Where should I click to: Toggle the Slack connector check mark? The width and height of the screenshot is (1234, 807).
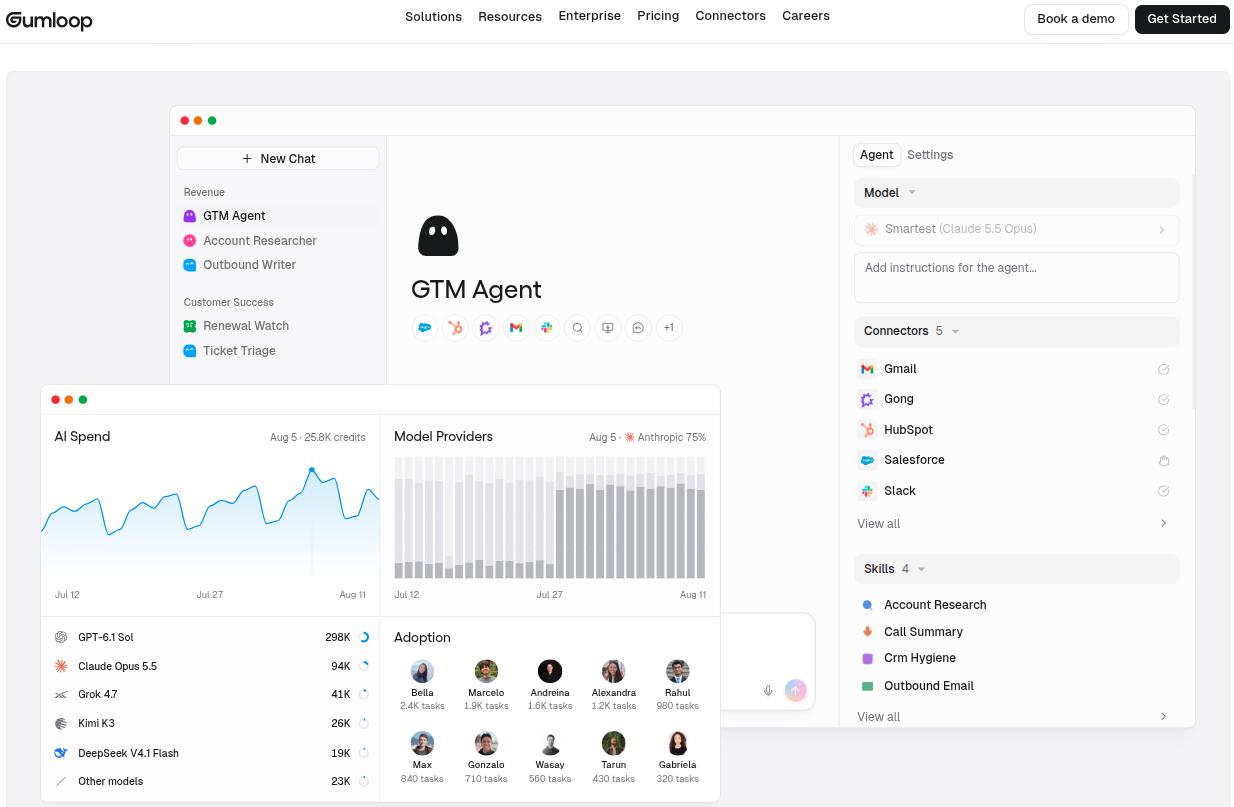pos(1163,491)
